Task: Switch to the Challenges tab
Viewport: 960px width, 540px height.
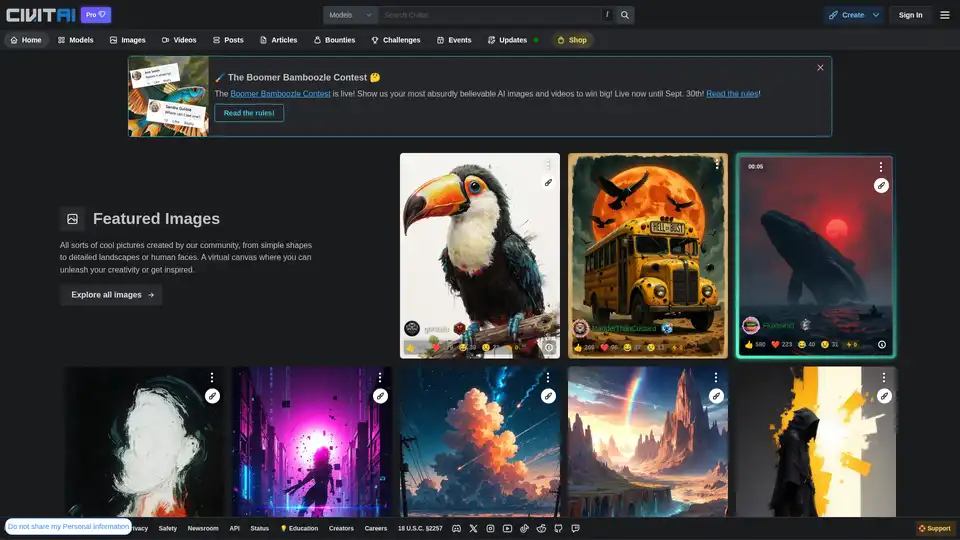Action: click(395, 40)
